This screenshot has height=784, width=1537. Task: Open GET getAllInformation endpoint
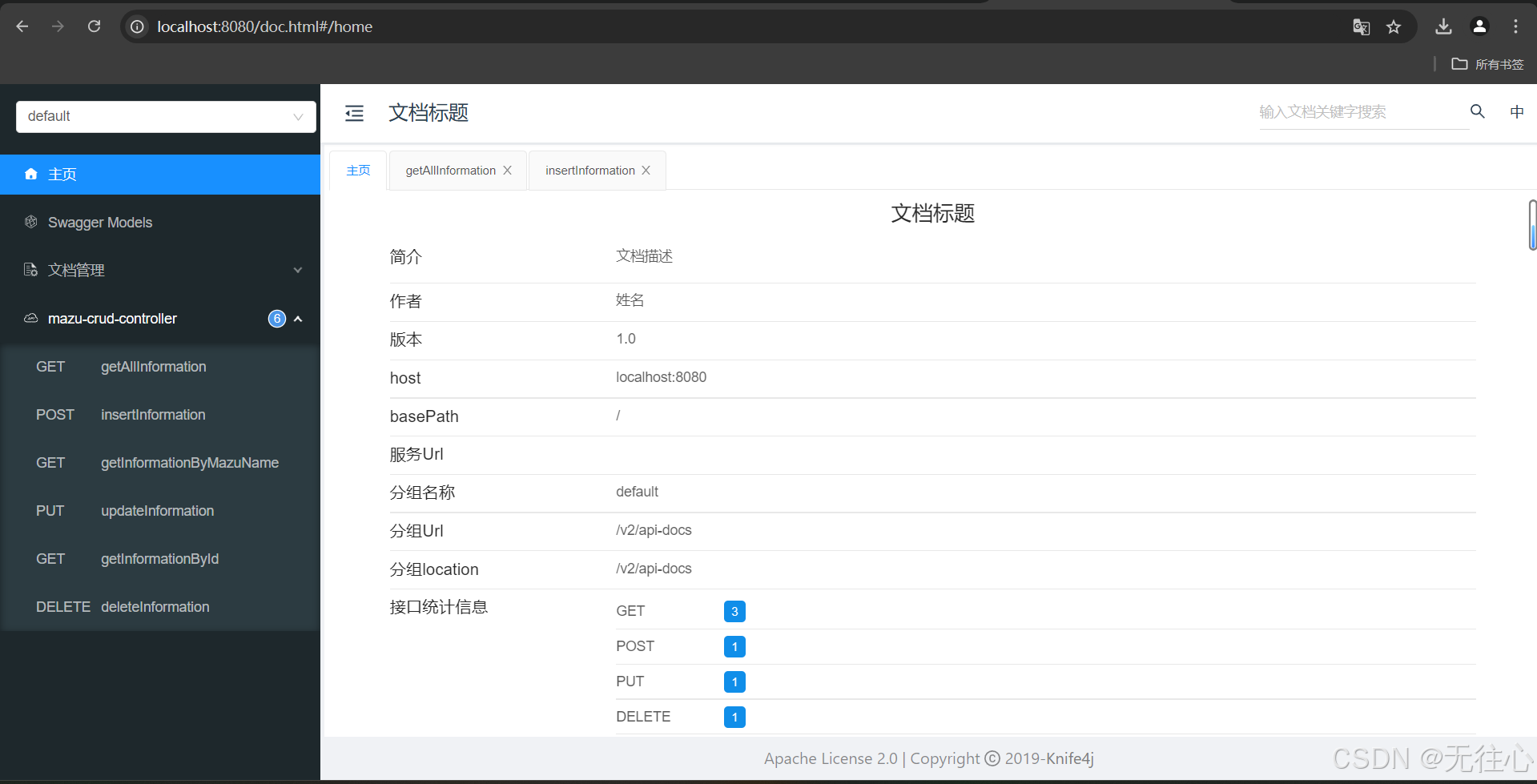click(x=160, y=367)
